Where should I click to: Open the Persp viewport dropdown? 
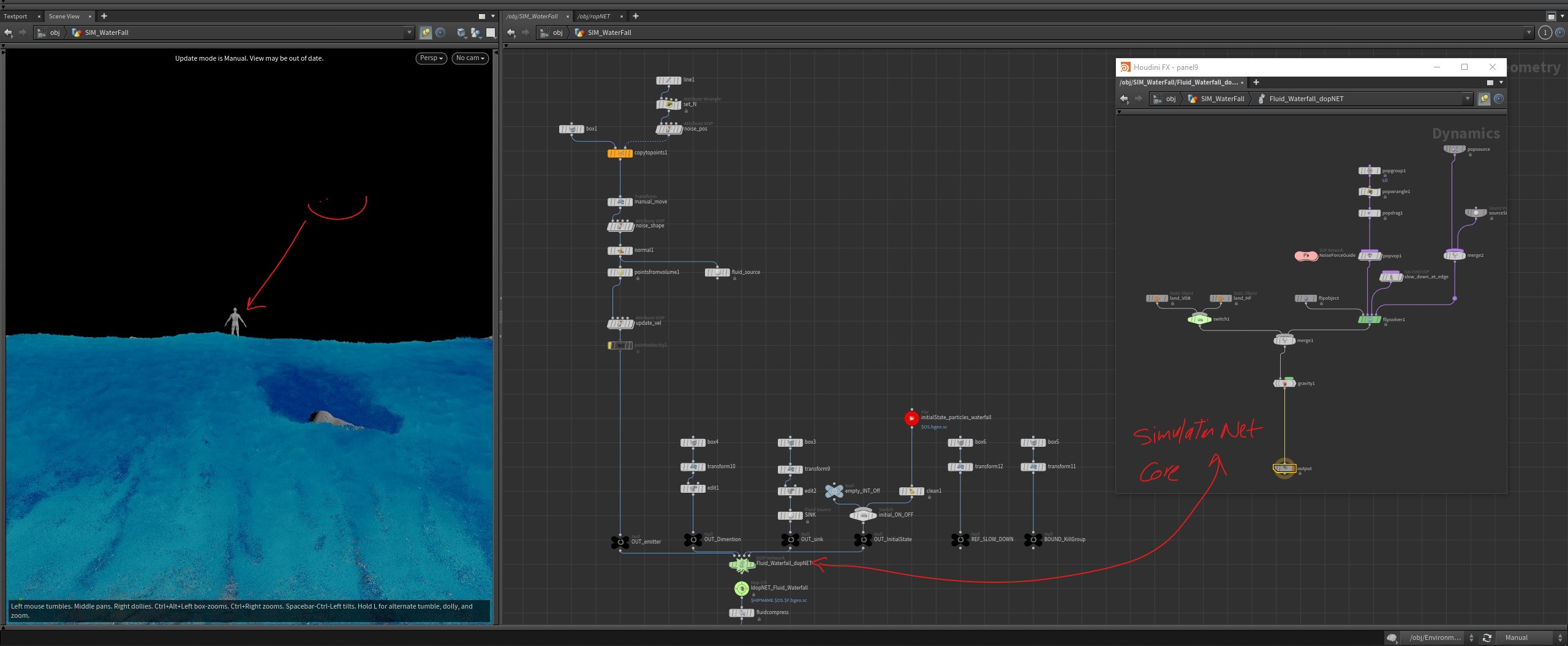click(431, 58)
